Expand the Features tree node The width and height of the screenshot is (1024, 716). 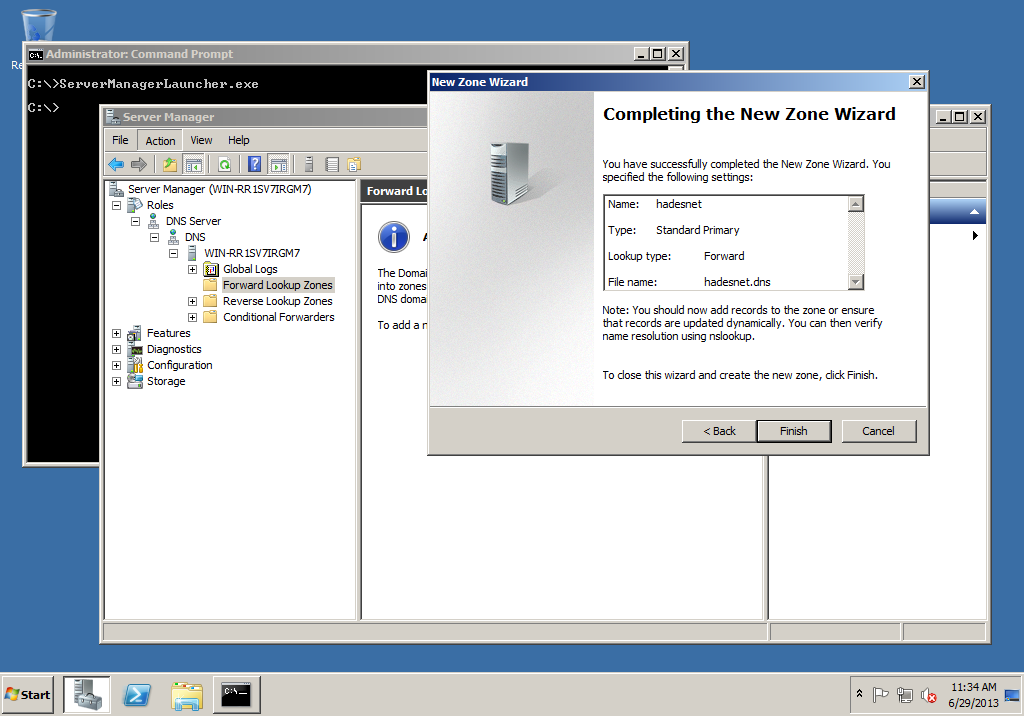(x=117, y=333)
